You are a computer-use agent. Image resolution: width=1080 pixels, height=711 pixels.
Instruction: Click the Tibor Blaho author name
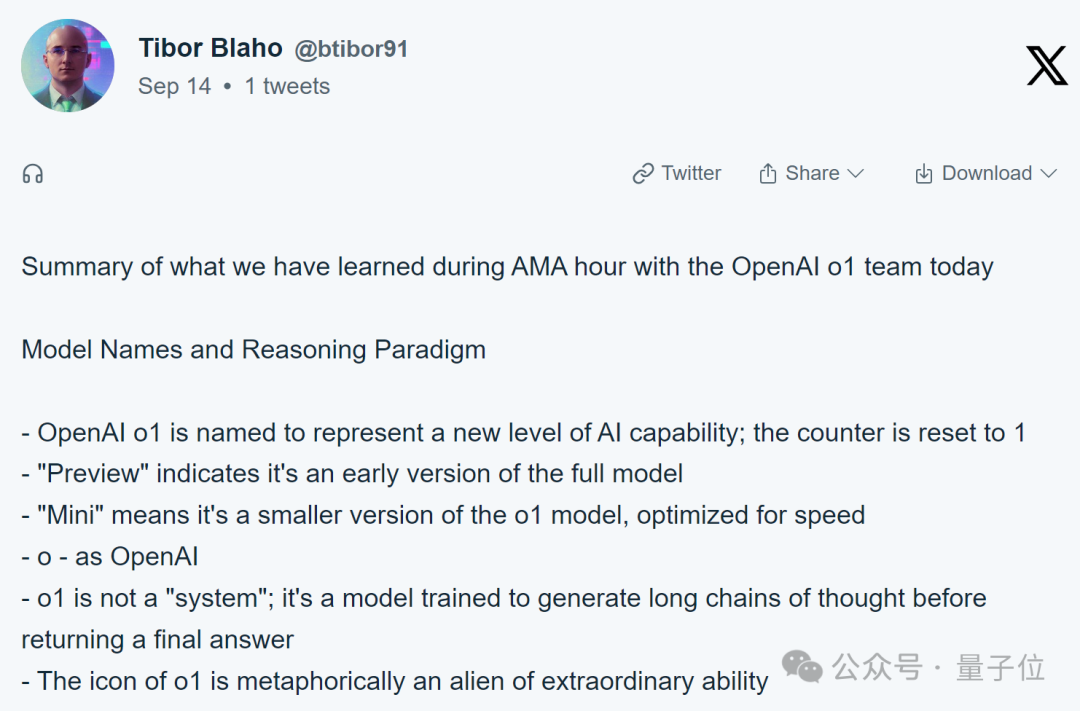click(x=210, y=48)
